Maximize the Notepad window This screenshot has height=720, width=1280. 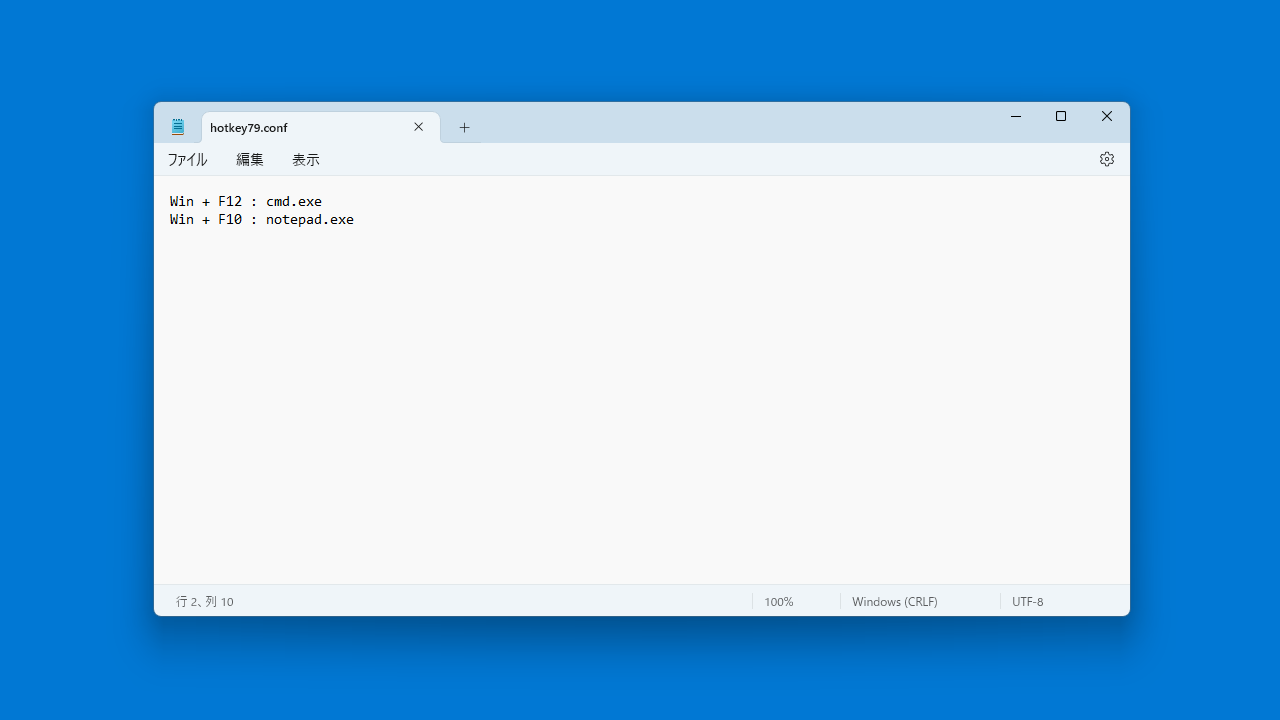coord(1061,117)
